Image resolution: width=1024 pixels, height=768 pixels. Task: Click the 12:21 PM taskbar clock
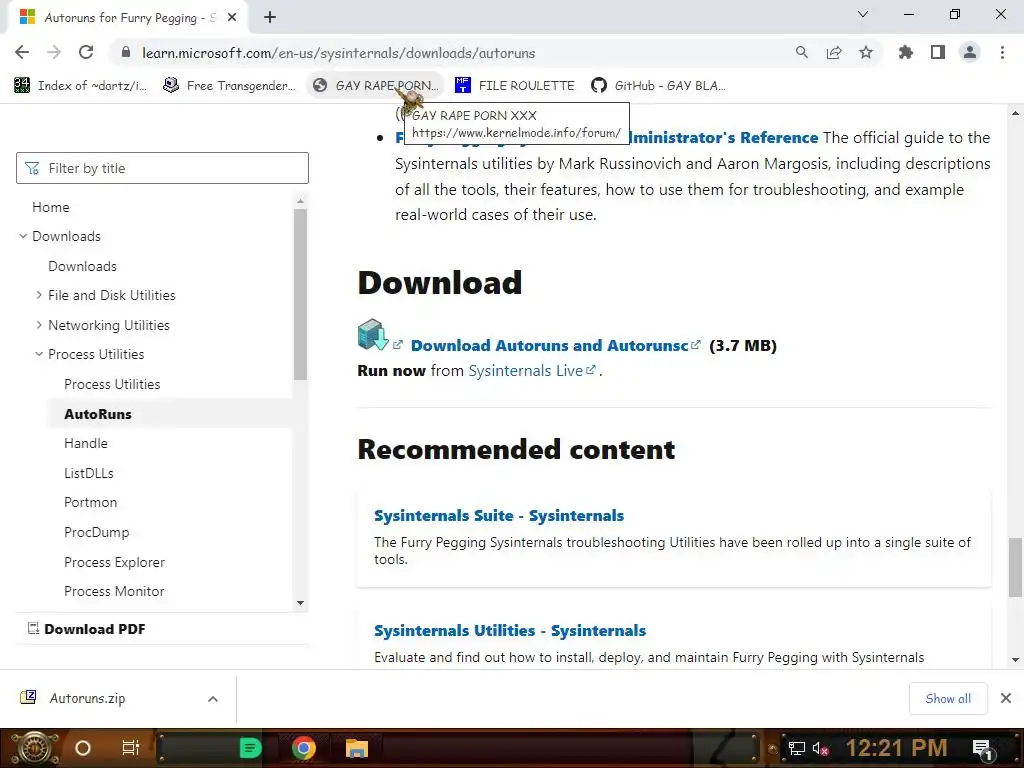(896, 748)
